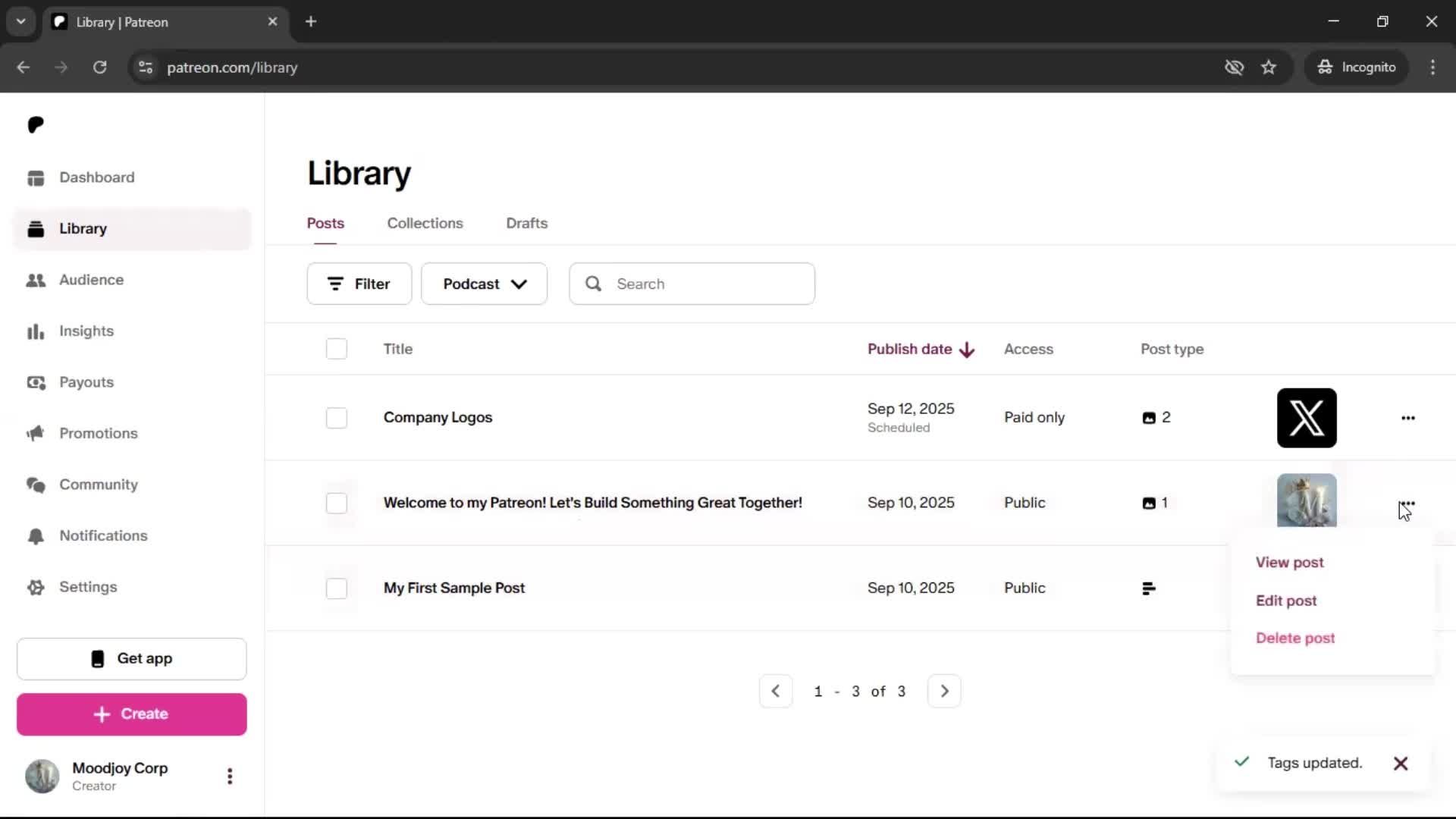View site information icon in address bar
The height and width of the screenshot is (819, 1456).
[x=146, y=67]
